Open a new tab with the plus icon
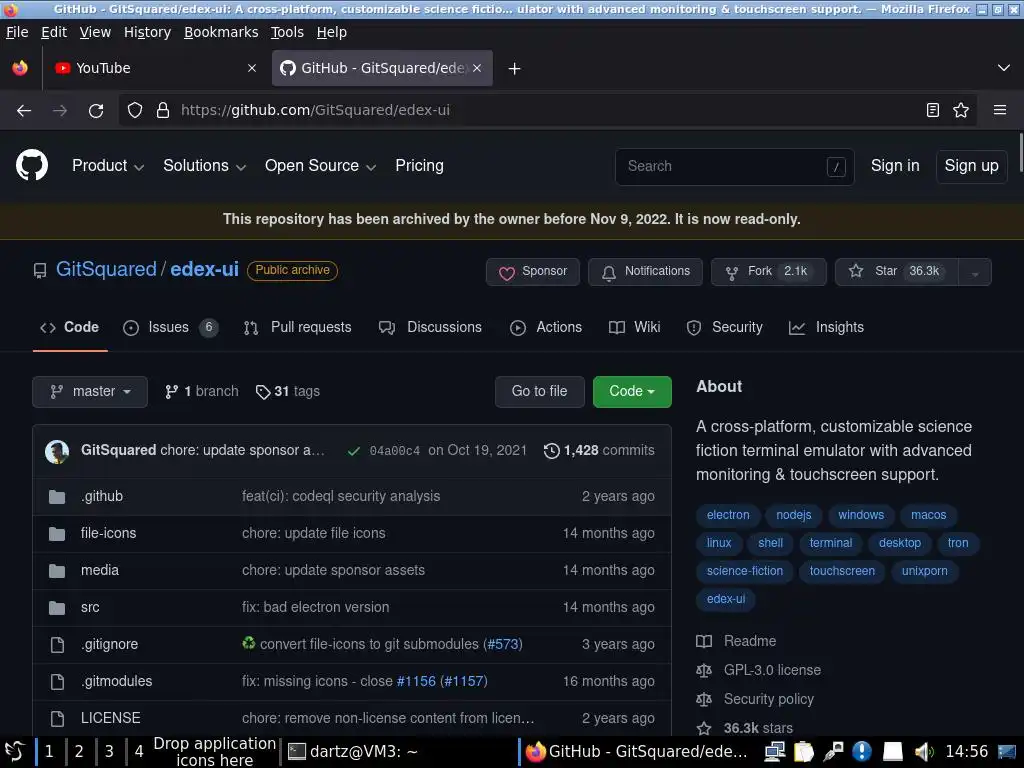1024x768 pixels. click(515, 69)
